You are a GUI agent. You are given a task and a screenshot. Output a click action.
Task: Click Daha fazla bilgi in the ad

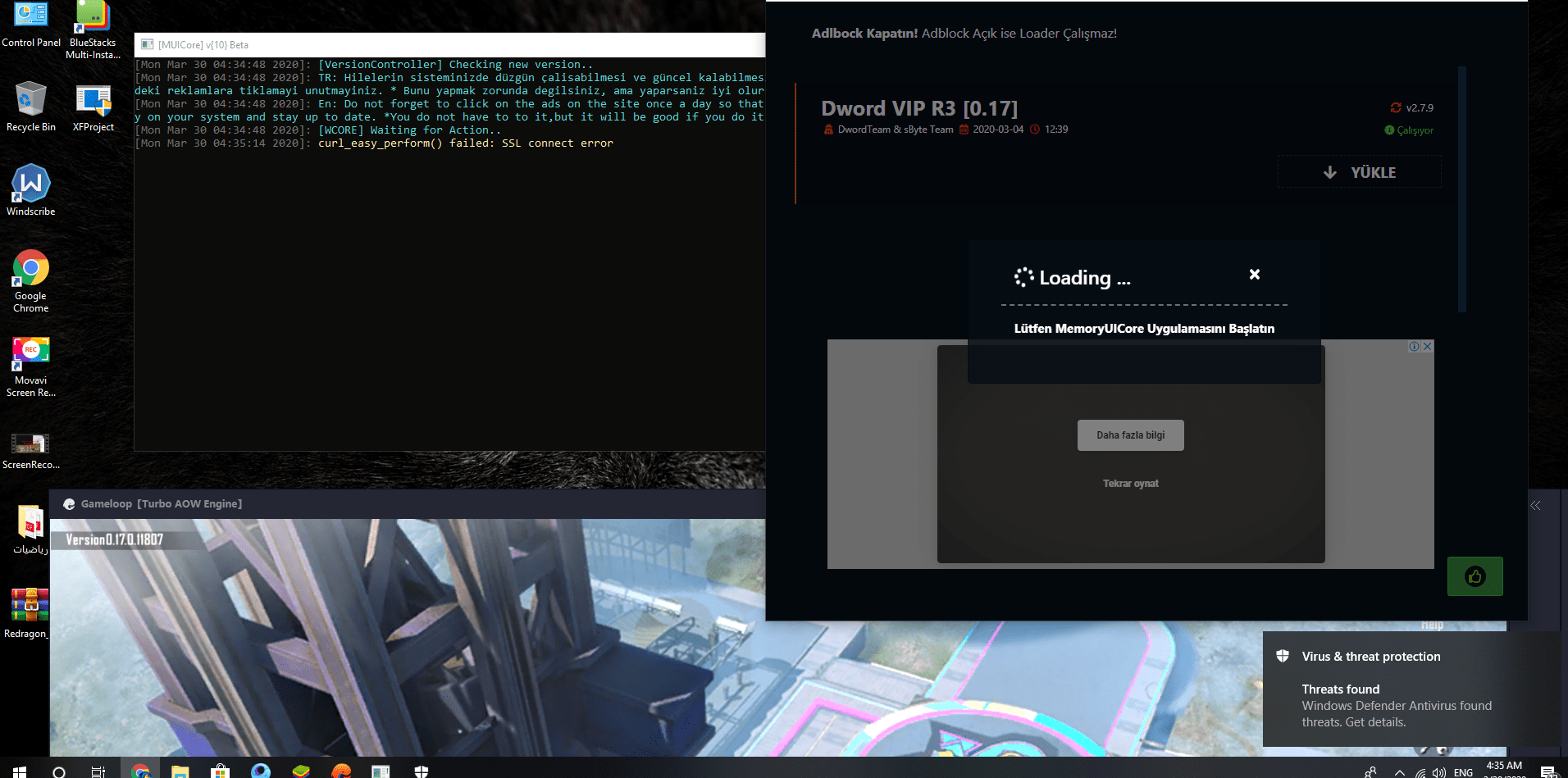(1131, 435)
